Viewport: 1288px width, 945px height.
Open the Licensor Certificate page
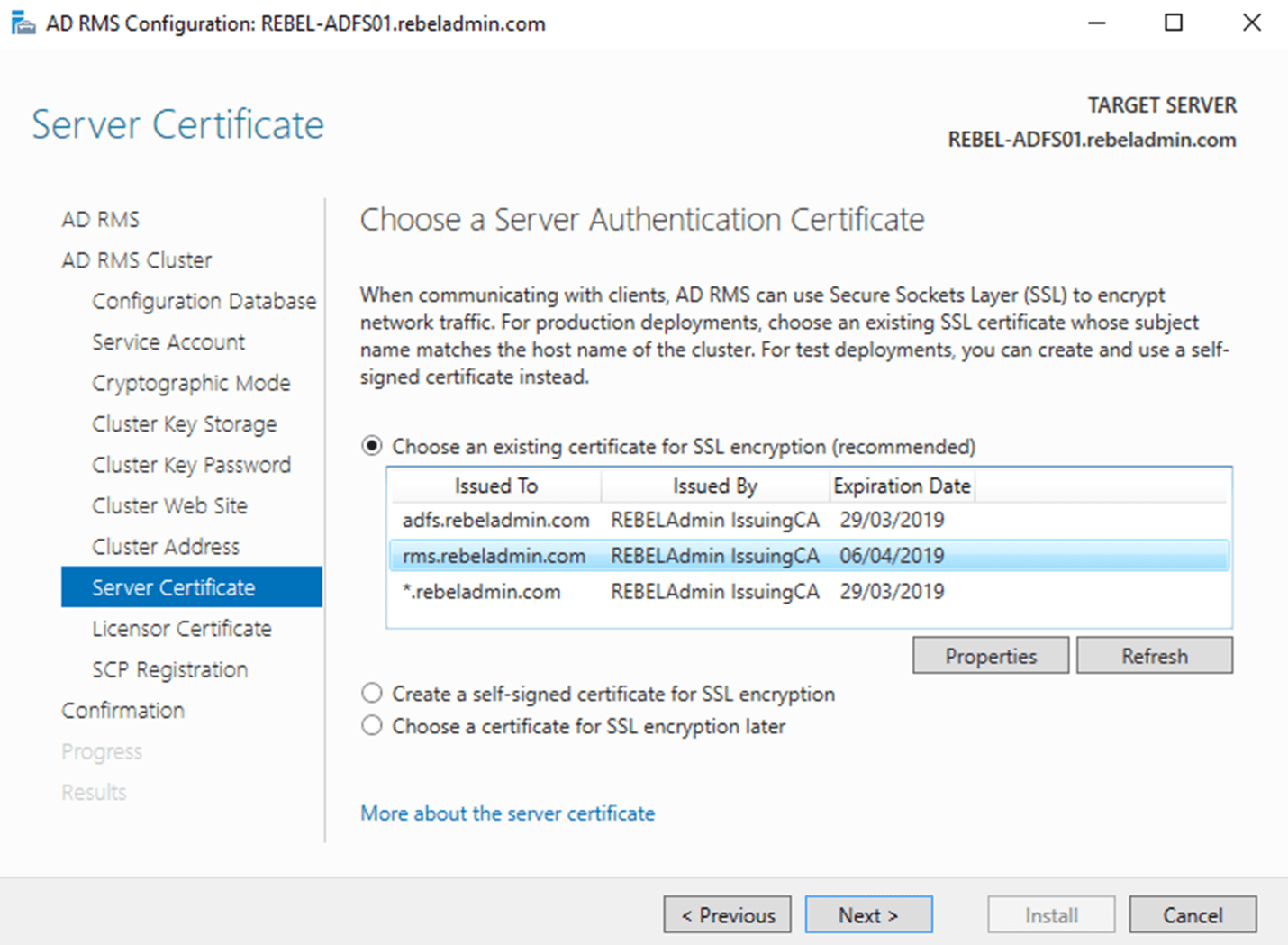click(181, 628)
